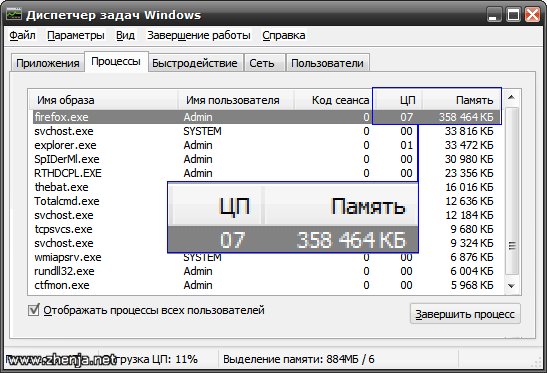Screen dimensions: 547x373
Task: Select the firefox.exe process row
Action: [267, 117]
